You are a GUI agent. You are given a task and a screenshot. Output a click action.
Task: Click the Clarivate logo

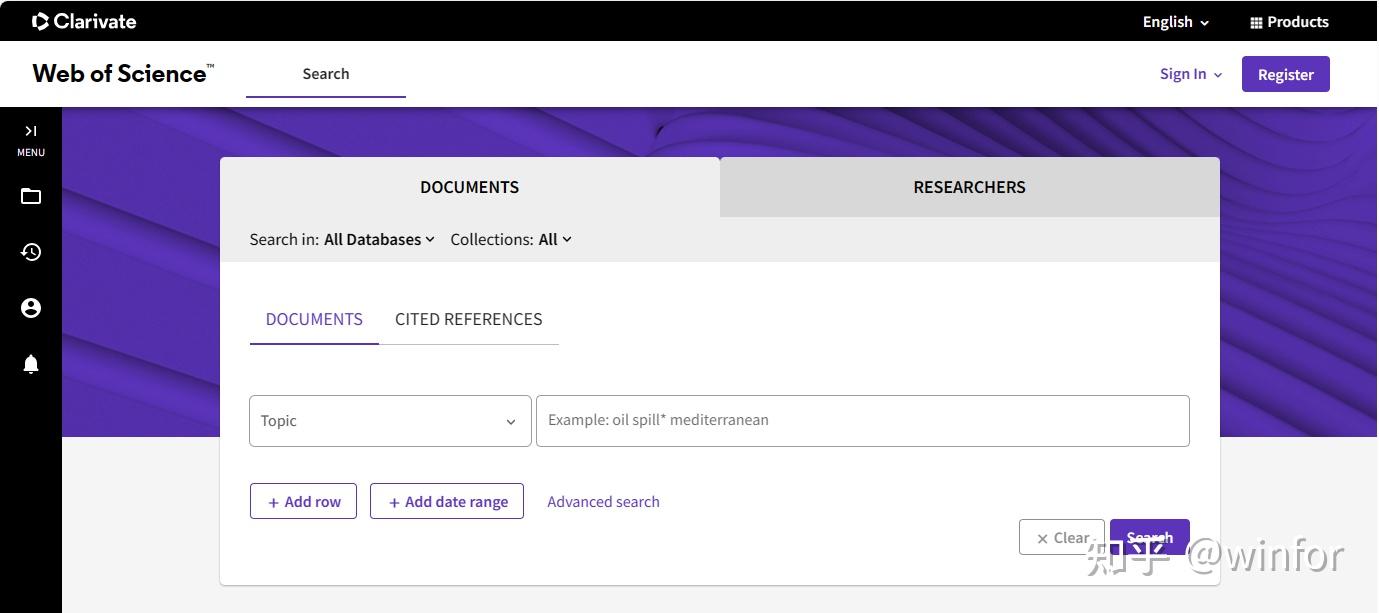[84, 21]
